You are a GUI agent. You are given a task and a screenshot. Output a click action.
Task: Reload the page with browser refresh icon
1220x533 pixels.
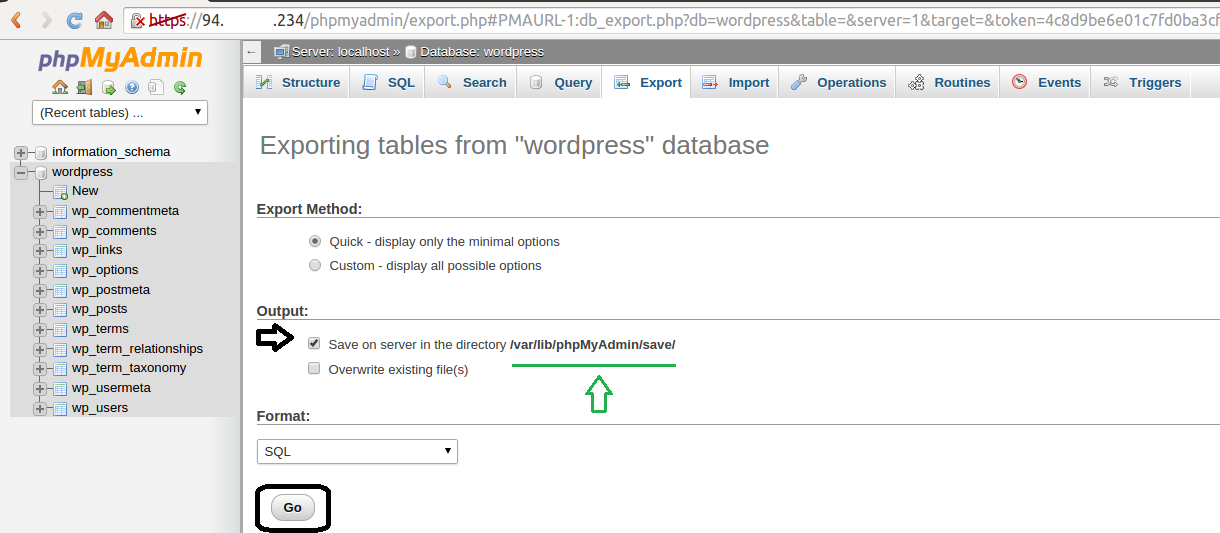click(74, 19)
